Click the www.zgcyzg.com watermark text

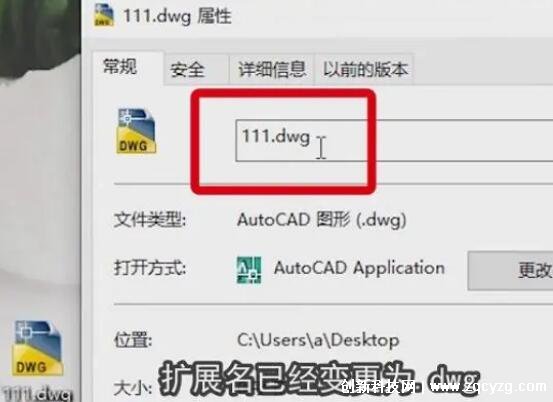(488, 387)
